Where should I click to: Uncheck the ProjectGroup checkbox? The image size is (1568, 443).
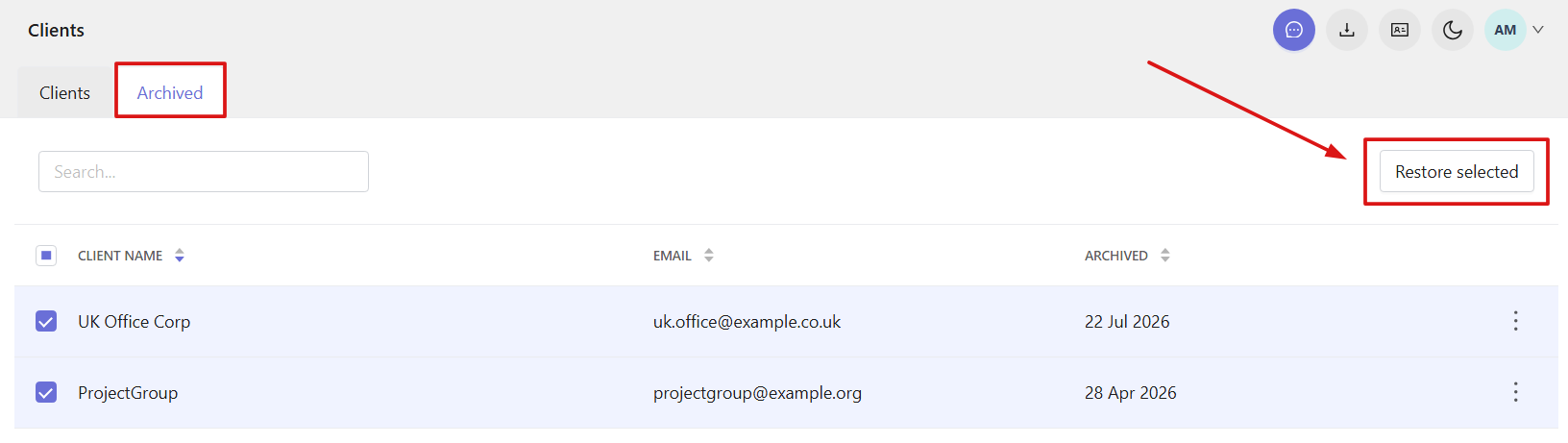click(x=46, y=392)
